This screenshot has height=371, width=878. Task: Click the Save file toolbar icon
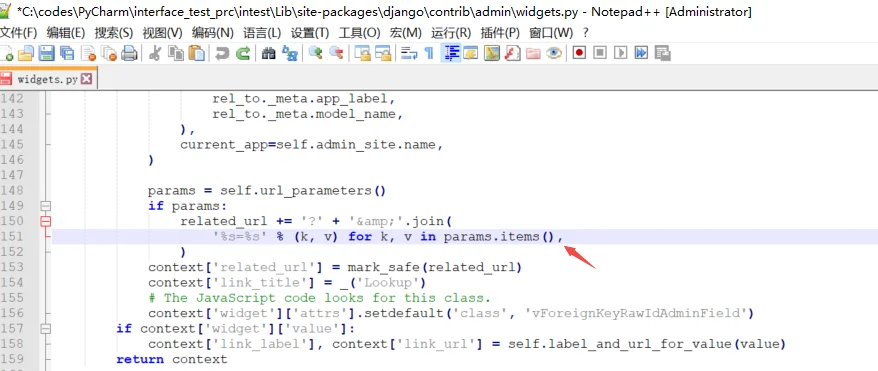coord(46,53)
